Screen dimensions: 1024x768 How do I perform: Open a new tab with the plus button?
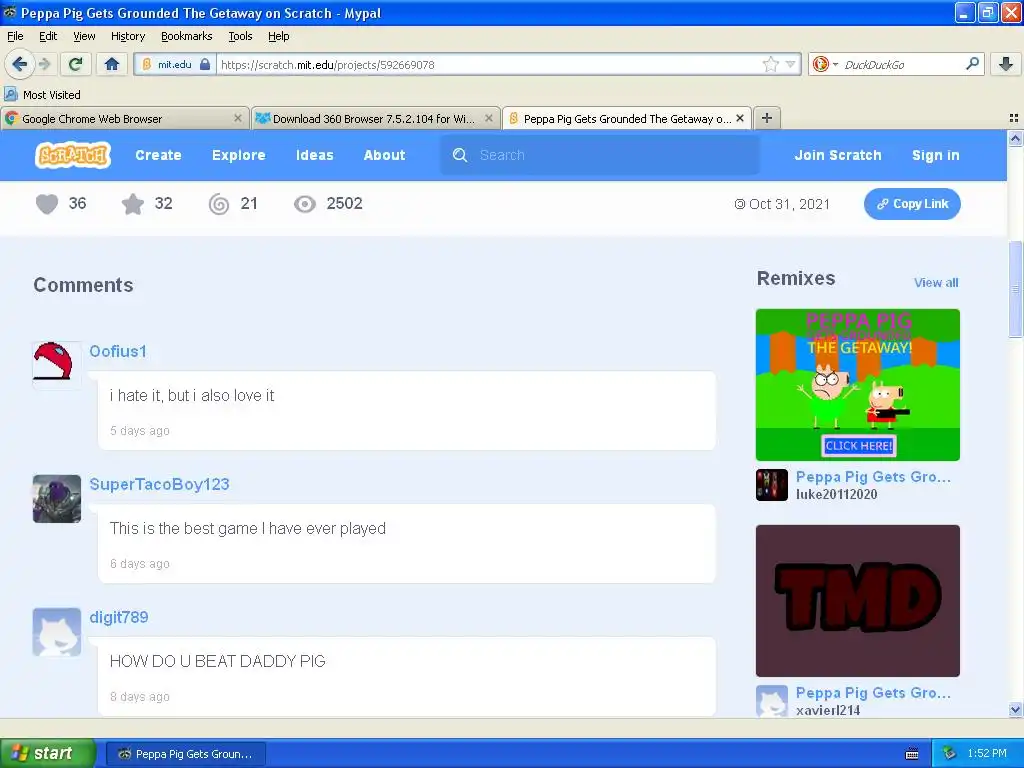point(767,118)
